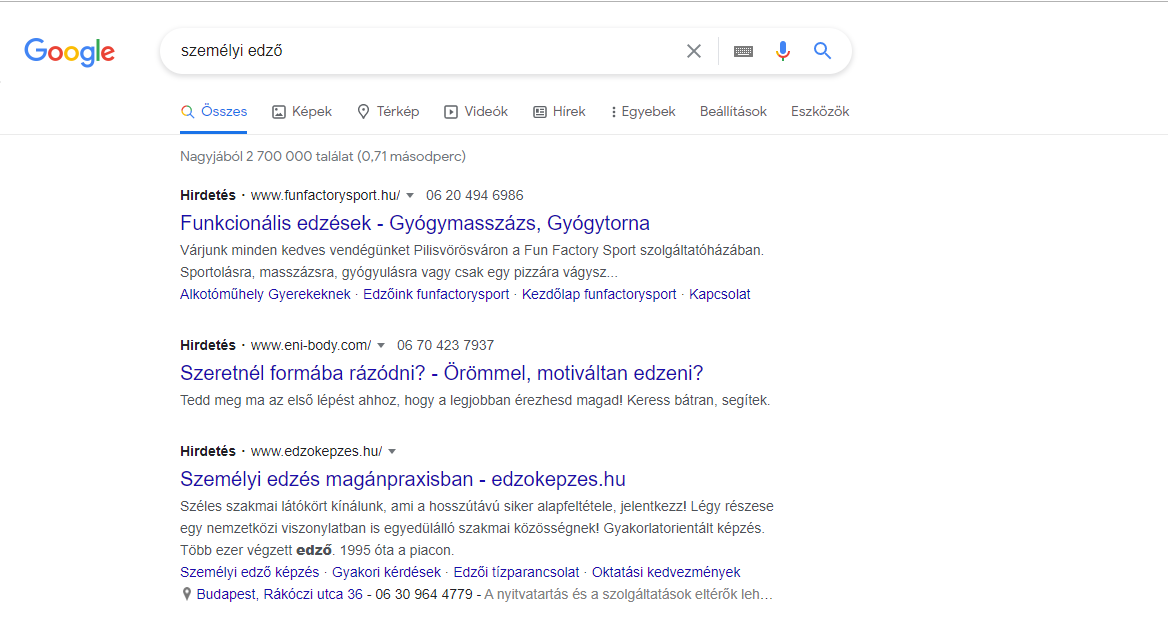Expand dropdown arrow next to eni-body.com URL
Viewport: 1168px width, 644px height.
[381, 345]
